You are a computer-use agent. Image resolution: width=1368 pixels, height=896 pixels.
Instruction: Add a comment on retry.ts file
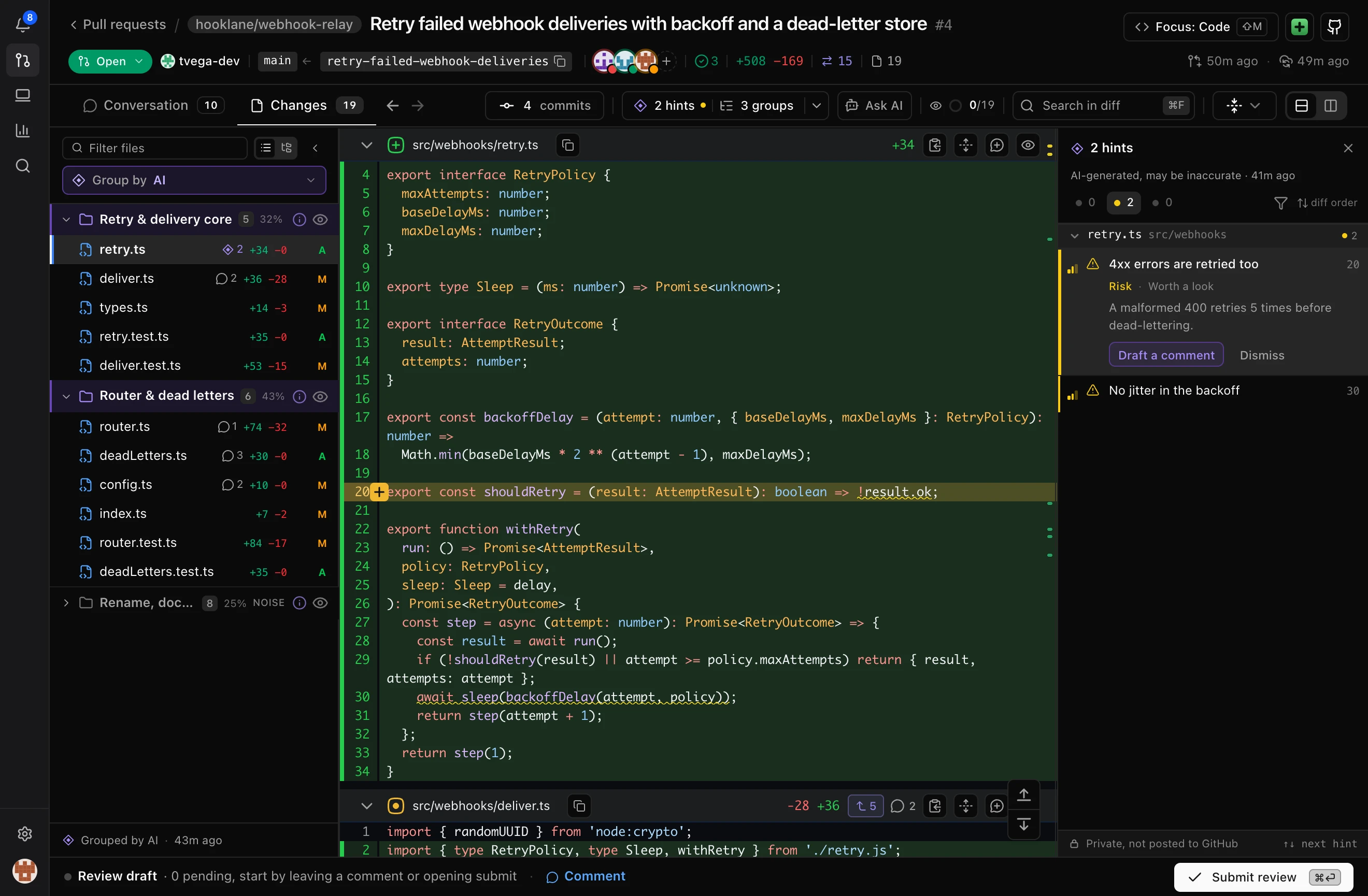996,146
